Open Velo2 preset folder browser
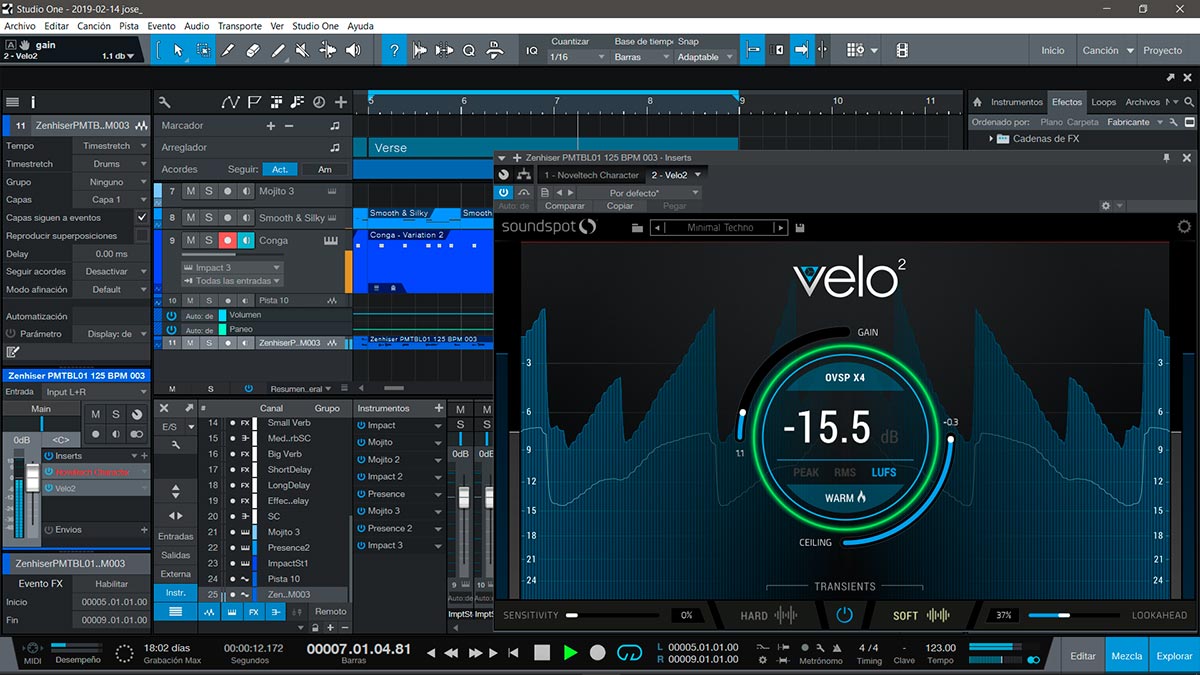The width and height of the screenshot is (1200, 675). click(x=637, y=228)
